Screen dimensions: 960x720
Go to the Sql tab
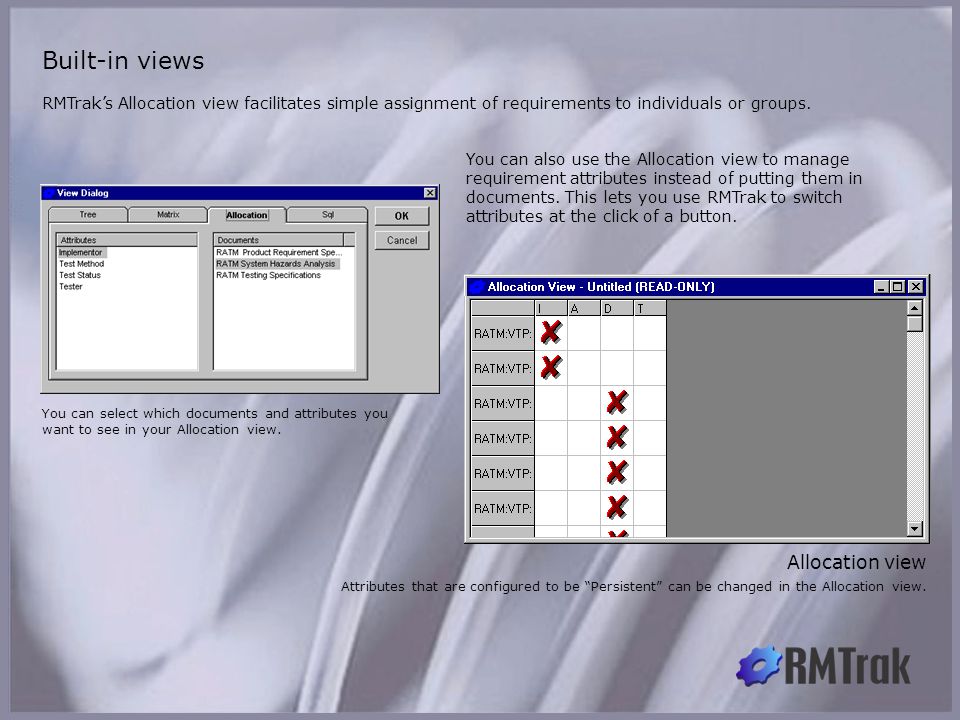(x=328, y=215)
